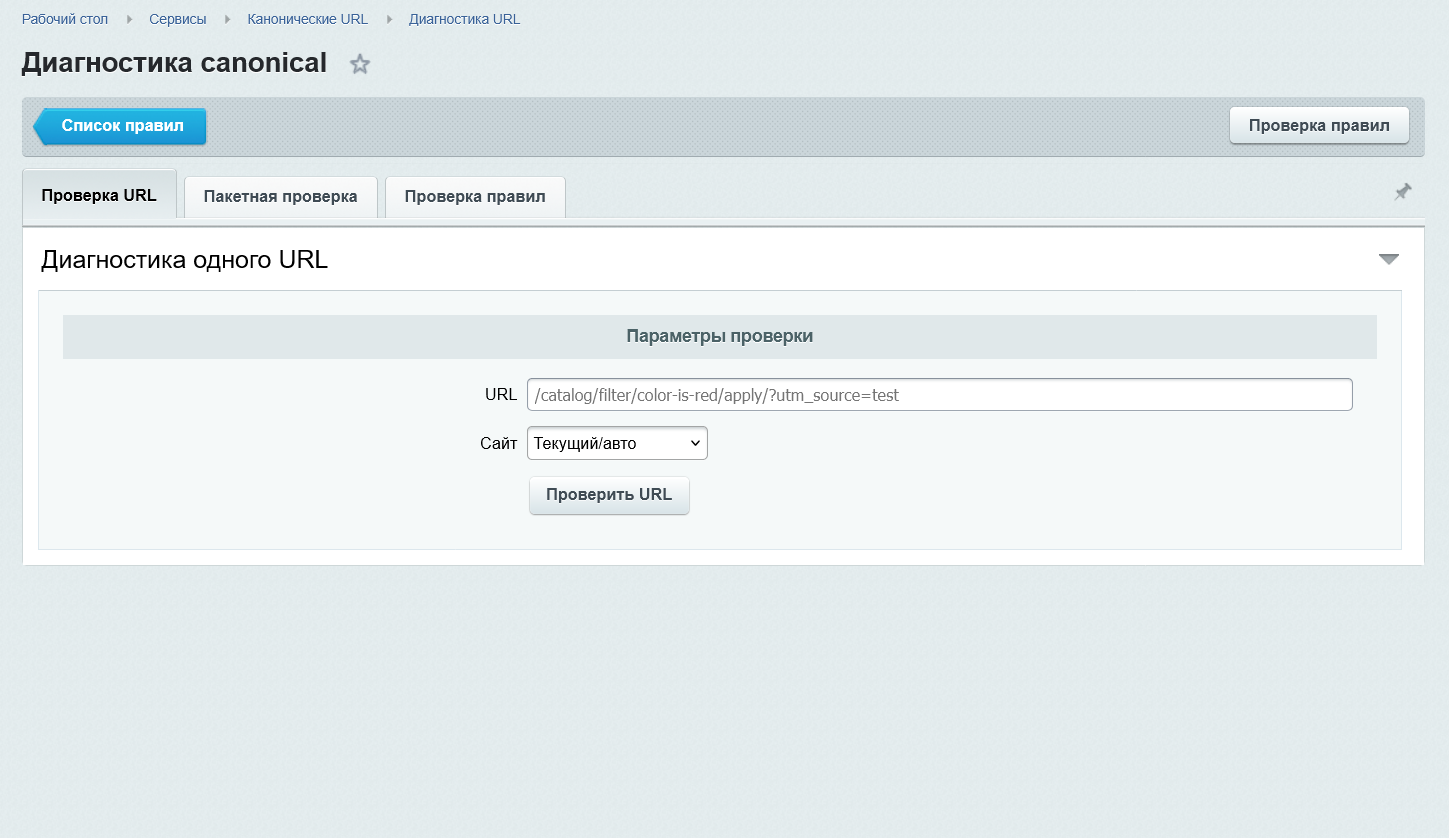Viewport: 1449px width, 838px height.
Task: Collapse the Диагностика одного URL section
Action: 1389,260
